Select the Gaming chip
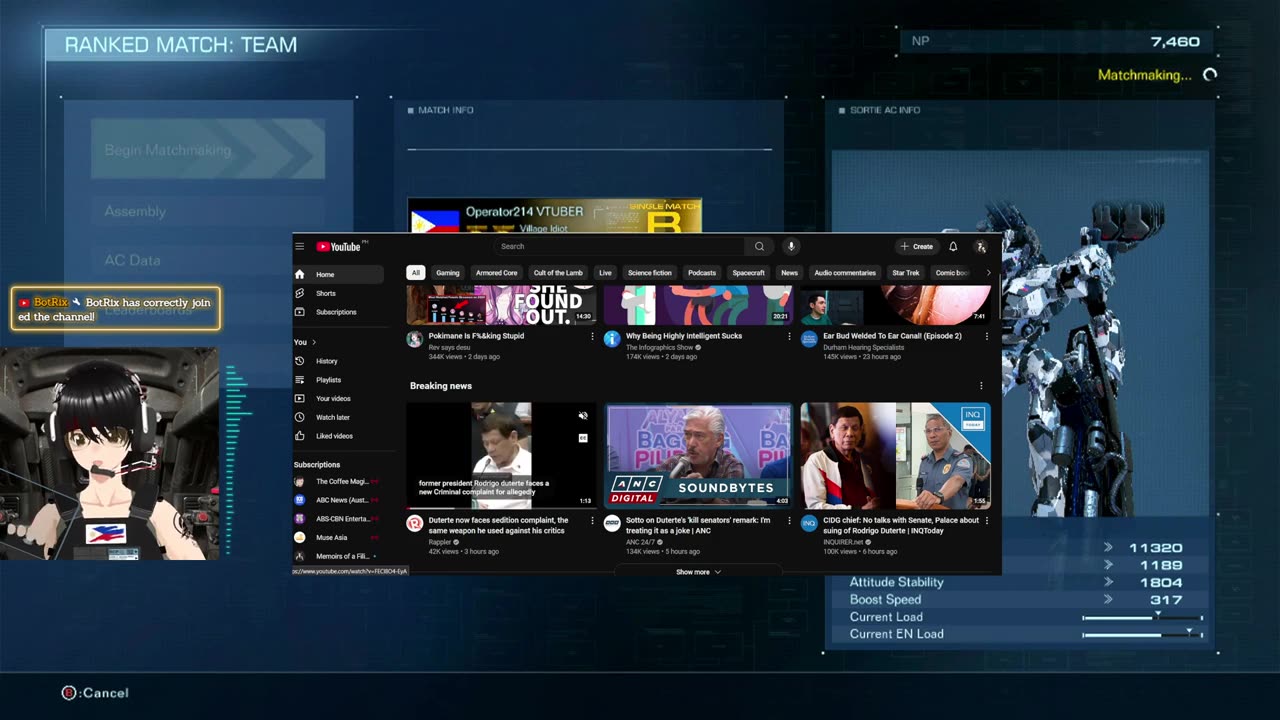Image resolution: width=1280 pixels, height=720 pixels. 448,273
